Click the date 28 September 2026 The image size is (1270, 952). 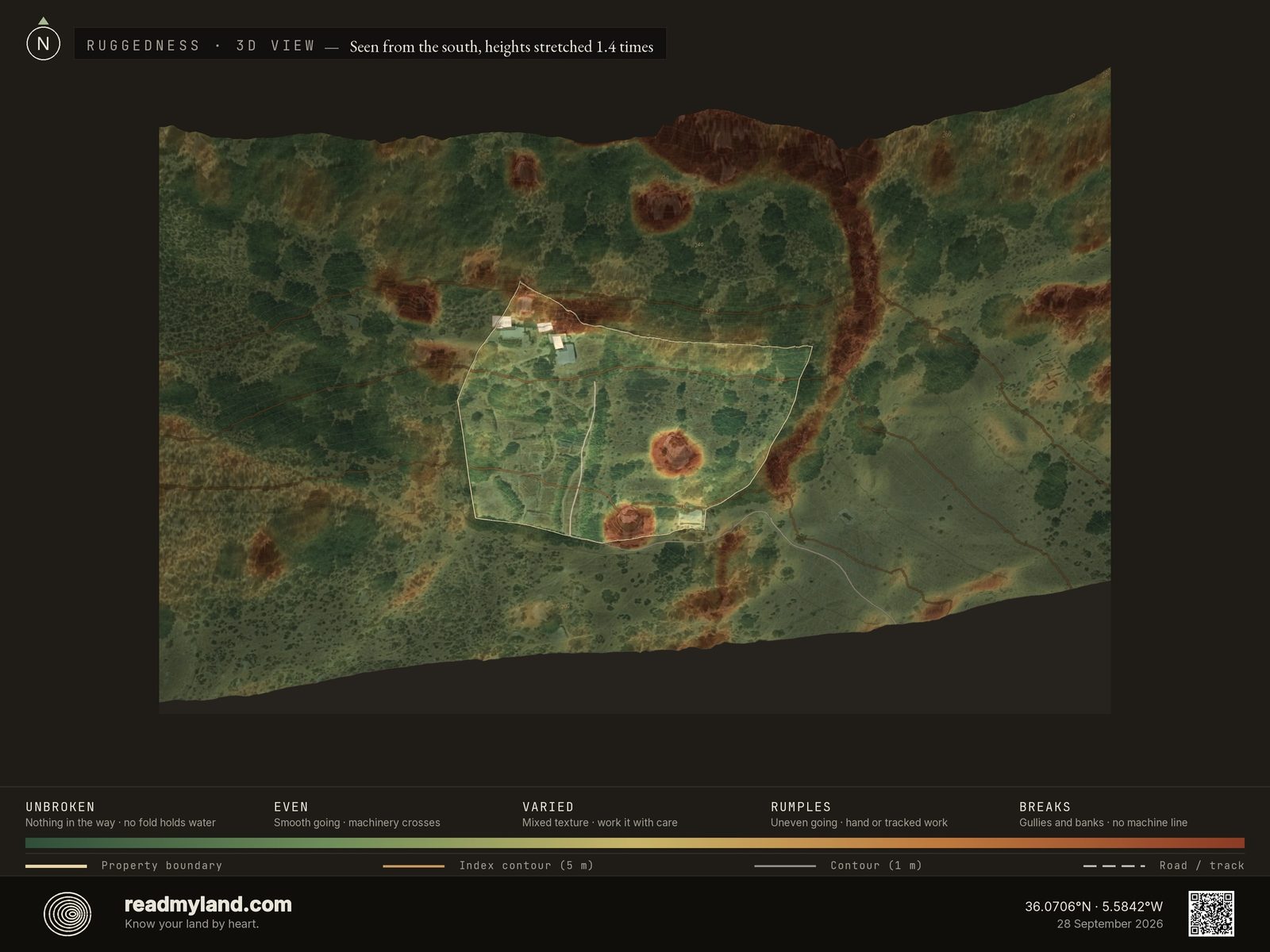[1110, 923]
